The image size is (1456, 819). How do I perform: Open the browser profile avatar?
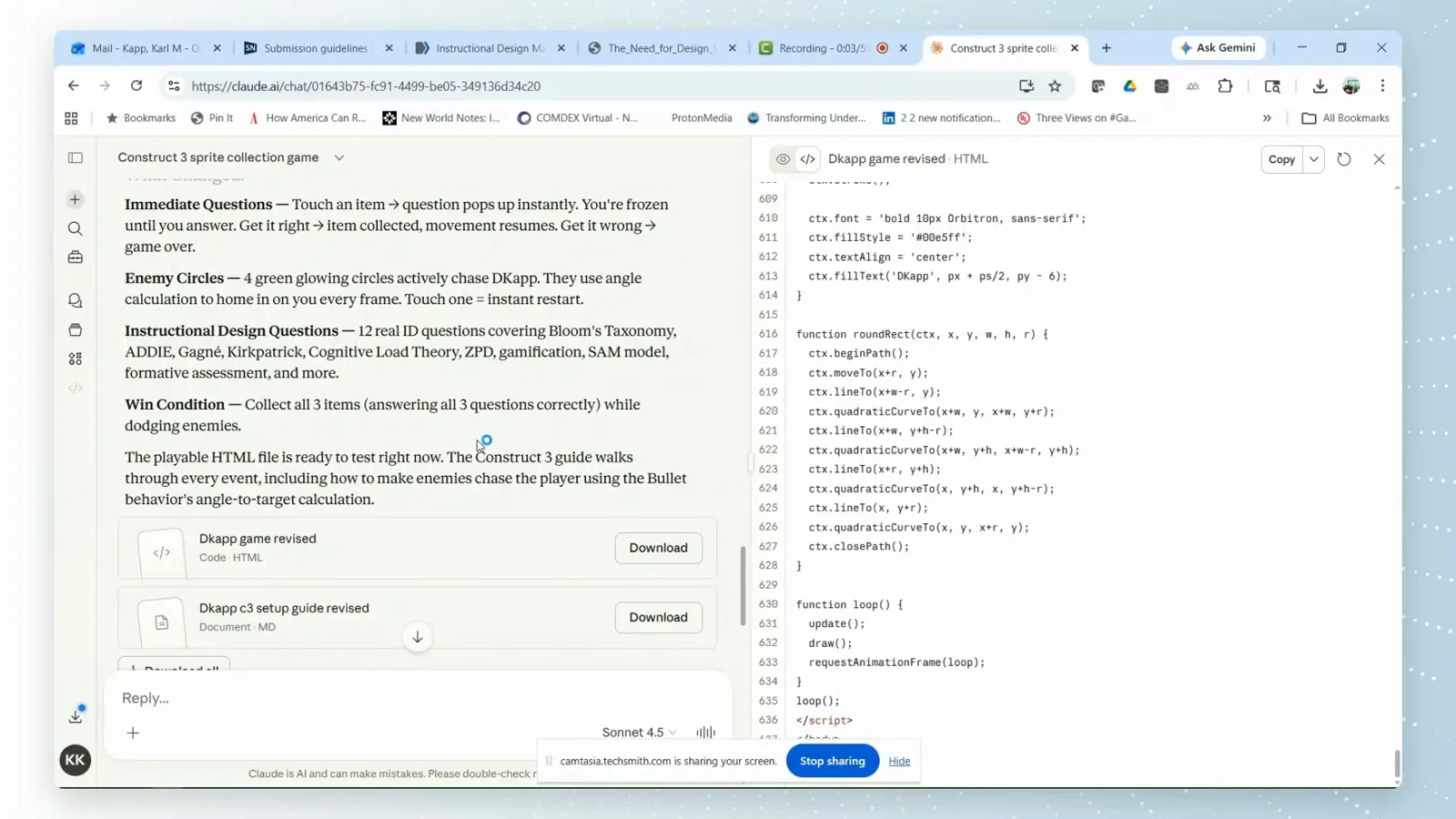click(x=1351, y=86)
